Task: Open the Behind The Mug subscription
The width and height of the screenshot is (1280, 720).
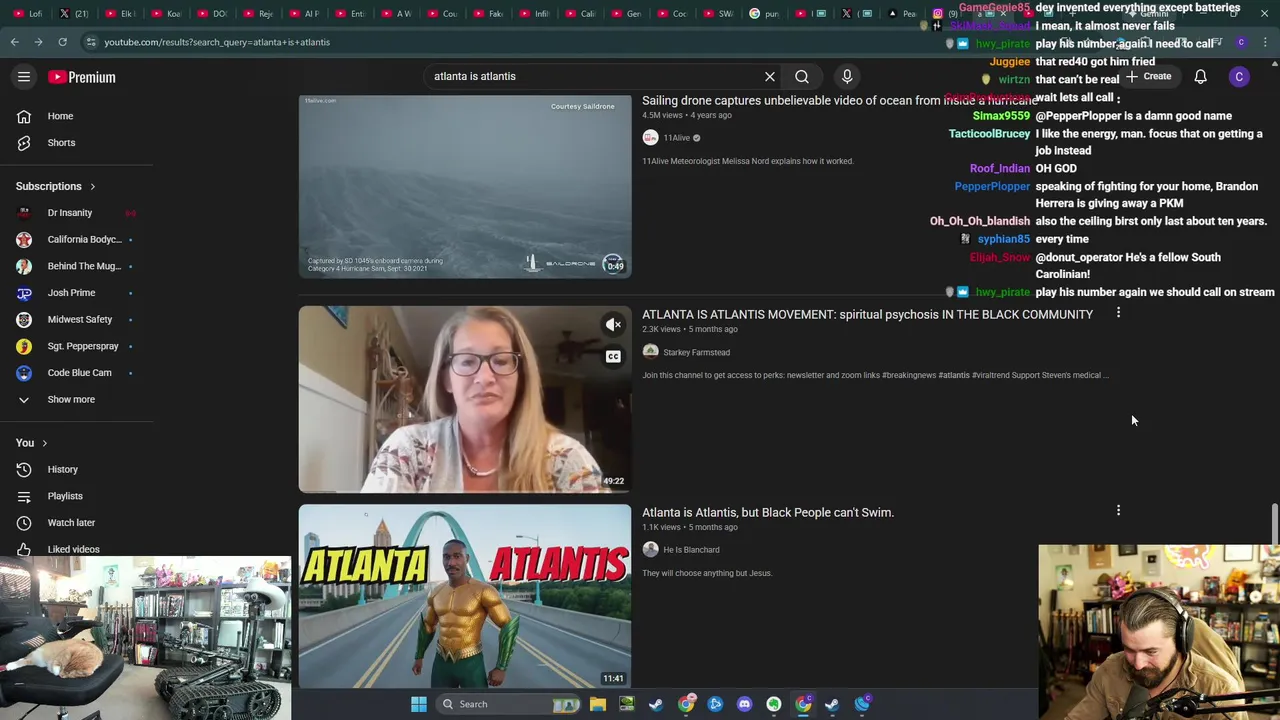Action: point(76,266)
